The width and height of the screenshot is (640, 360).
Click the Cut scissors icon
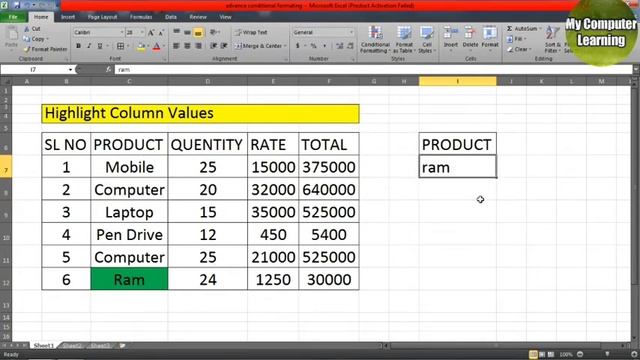(27, 29)
